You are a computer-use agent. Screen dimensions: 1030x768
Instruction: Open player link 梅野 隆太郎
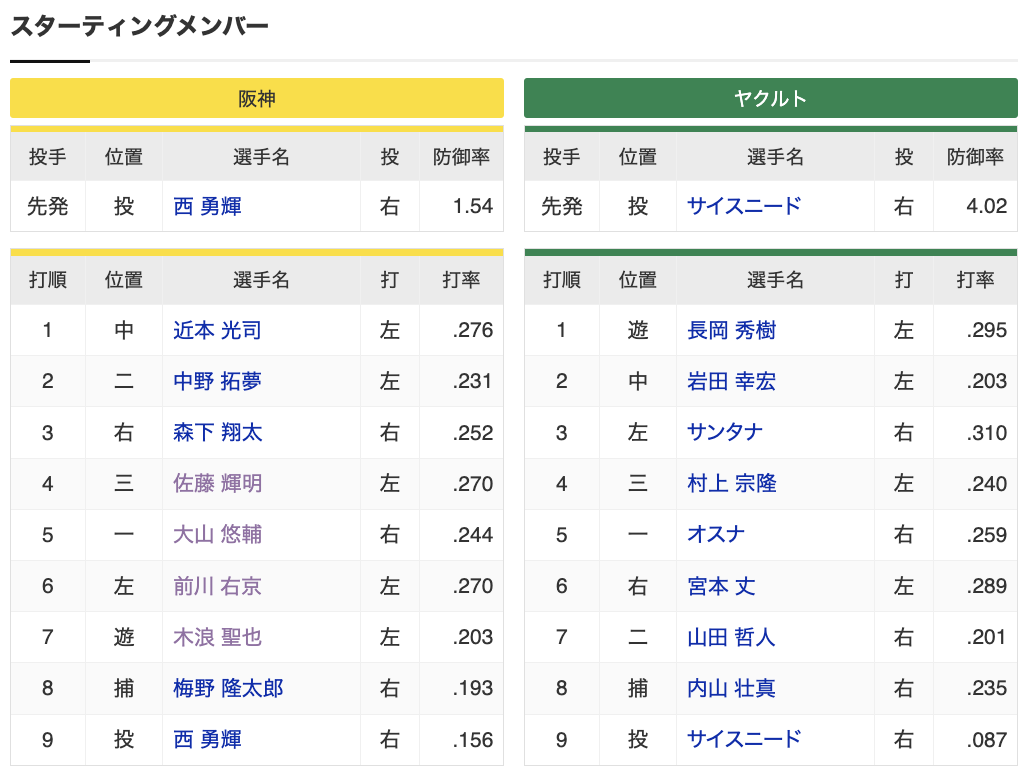click(x=228, y=688)
